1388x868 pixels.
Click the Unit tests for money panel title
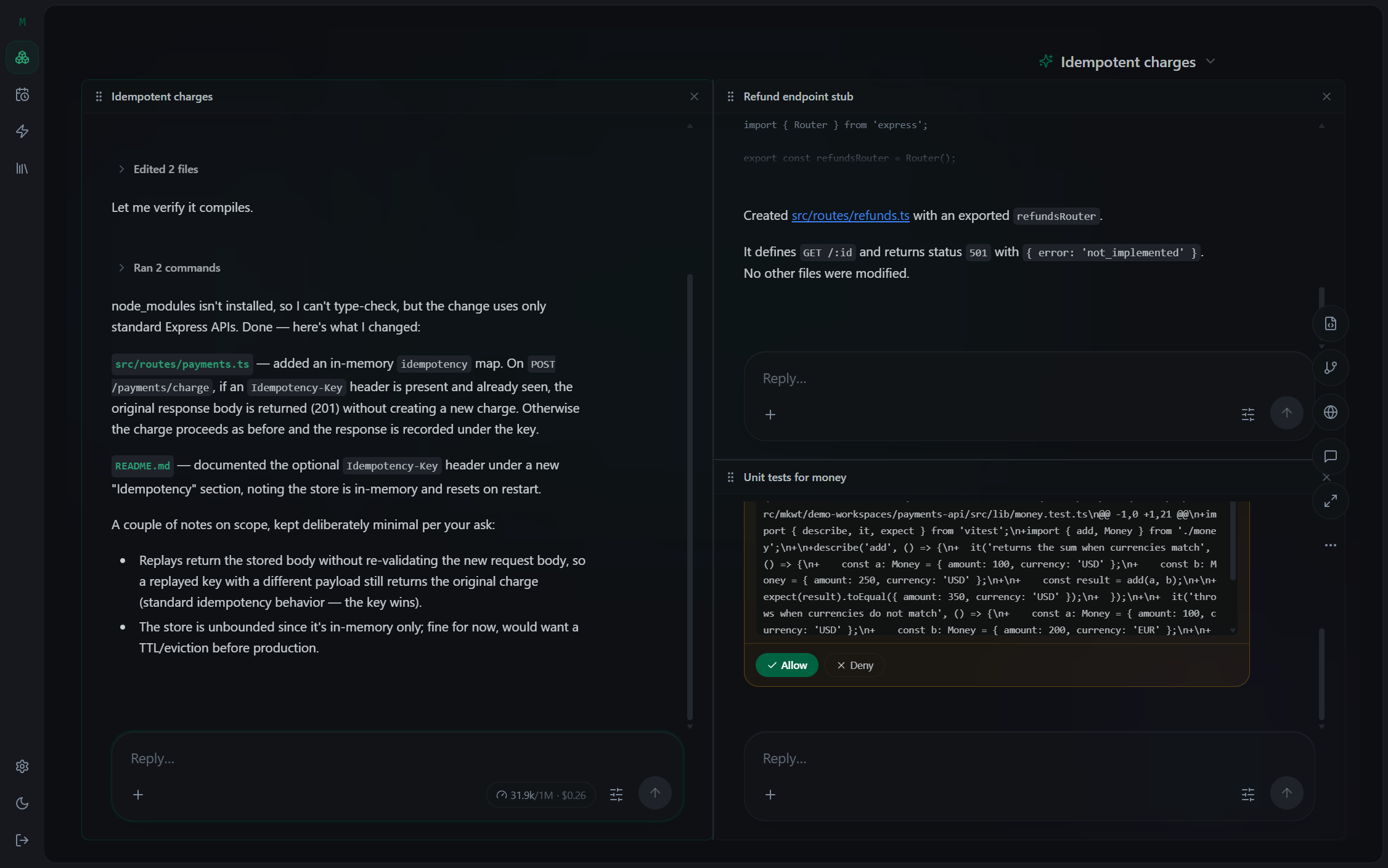[794, 477]
